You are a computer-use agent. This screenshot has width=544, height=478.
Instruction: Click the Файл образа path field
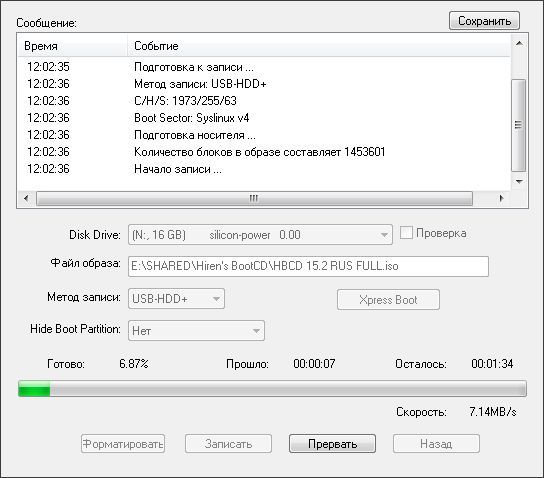point(308,266)
